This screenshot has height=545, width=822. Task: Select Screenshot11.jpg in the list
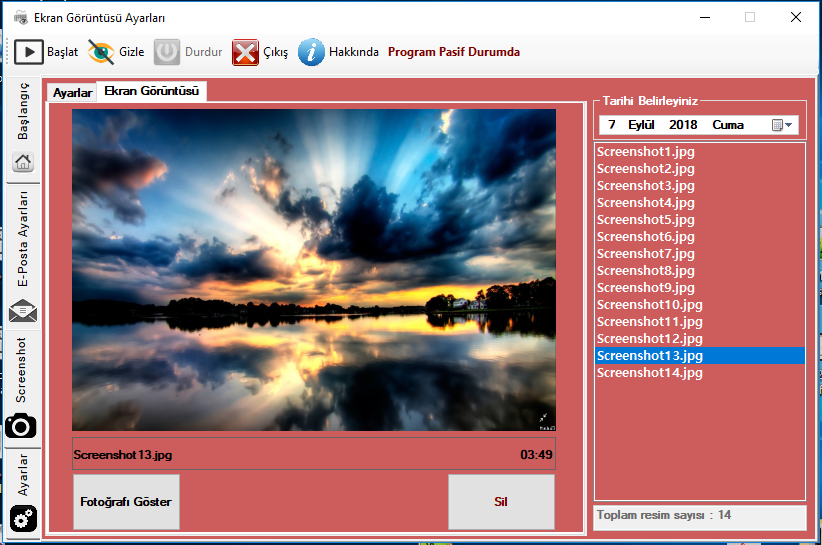pos(700,322)
